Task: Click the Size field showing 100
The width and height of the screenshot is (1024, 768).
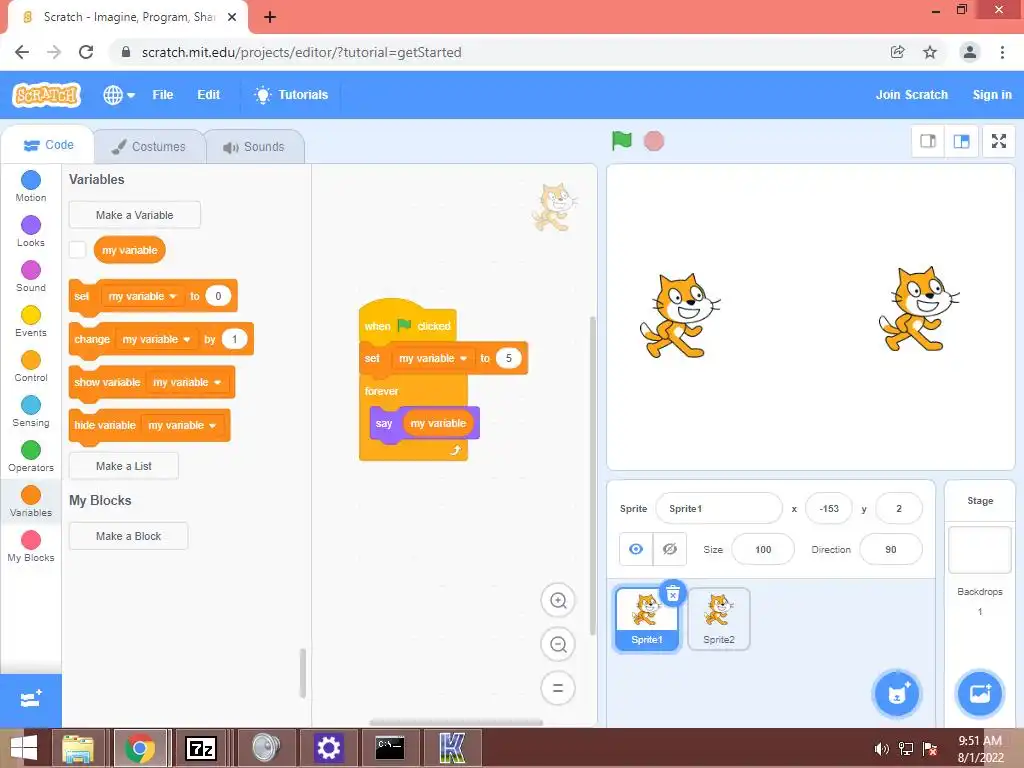Action: click(763, 549)
